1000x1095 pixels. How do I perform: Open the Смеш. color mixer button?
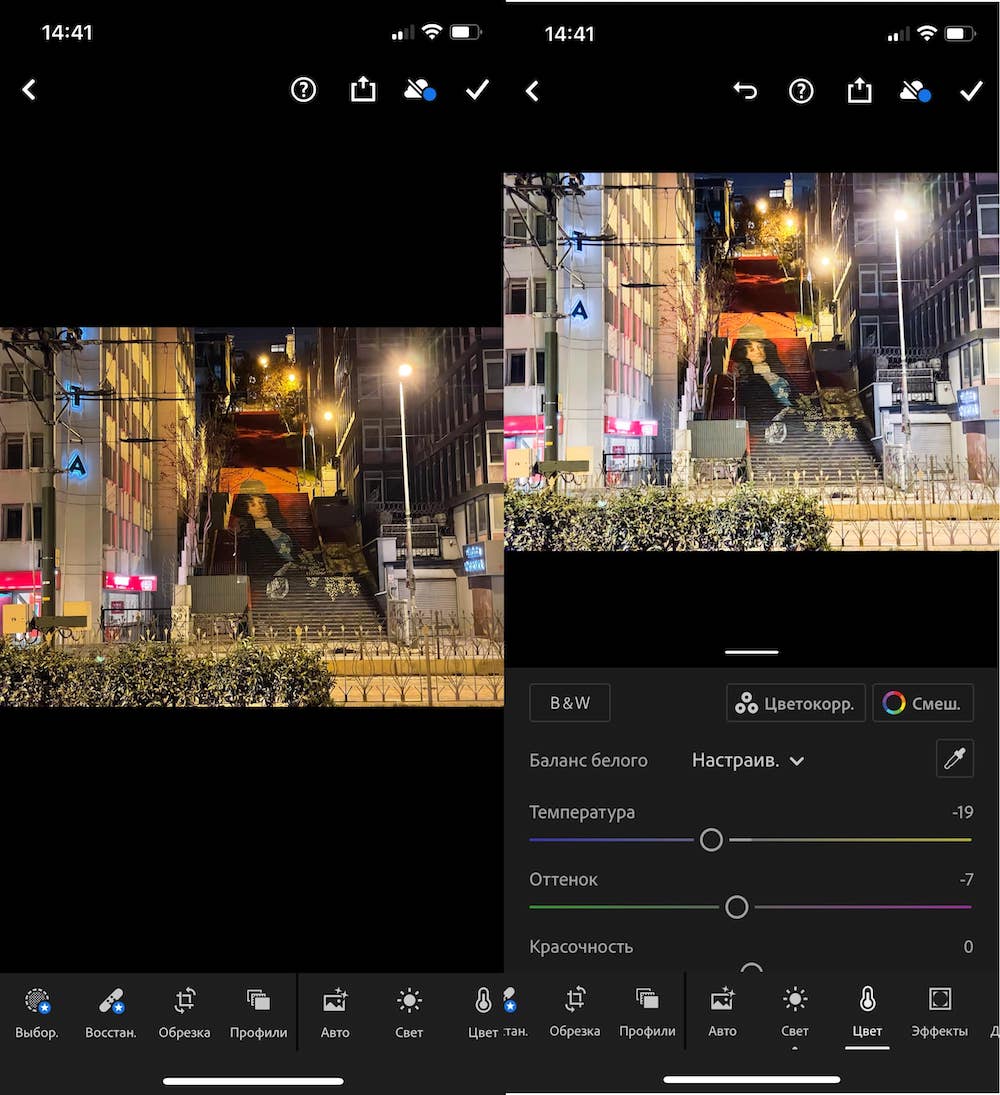coord(922,703)
